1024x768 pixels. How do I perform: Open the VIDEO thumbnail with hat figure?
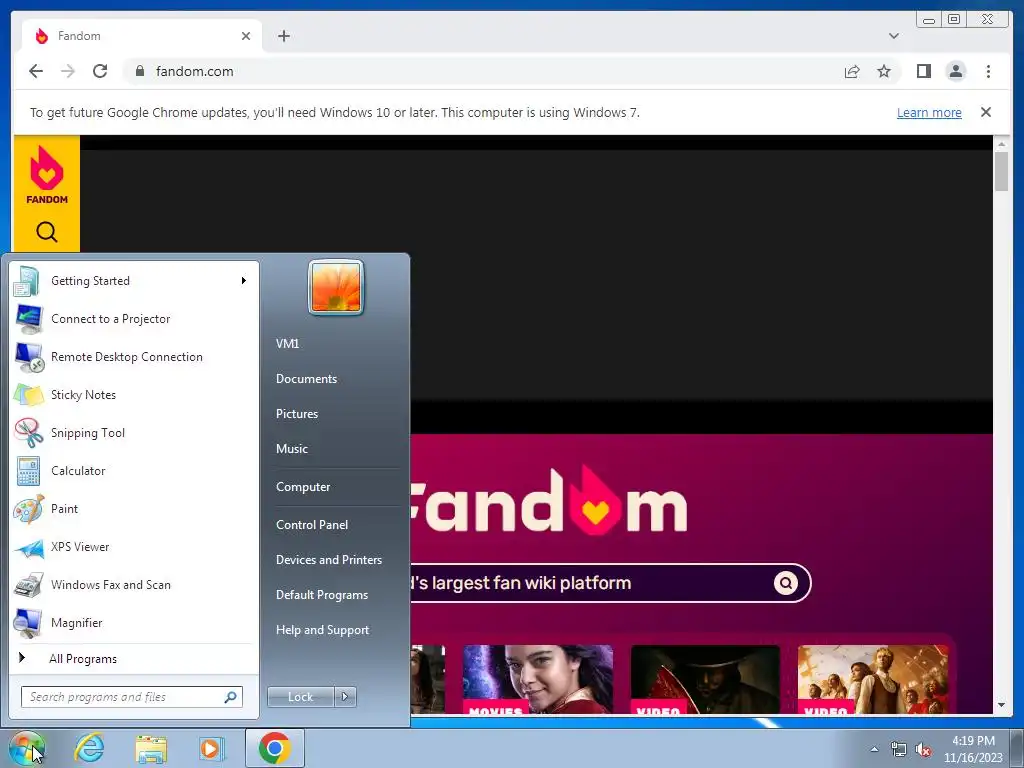pyautogui.click(x=705, y=679)
